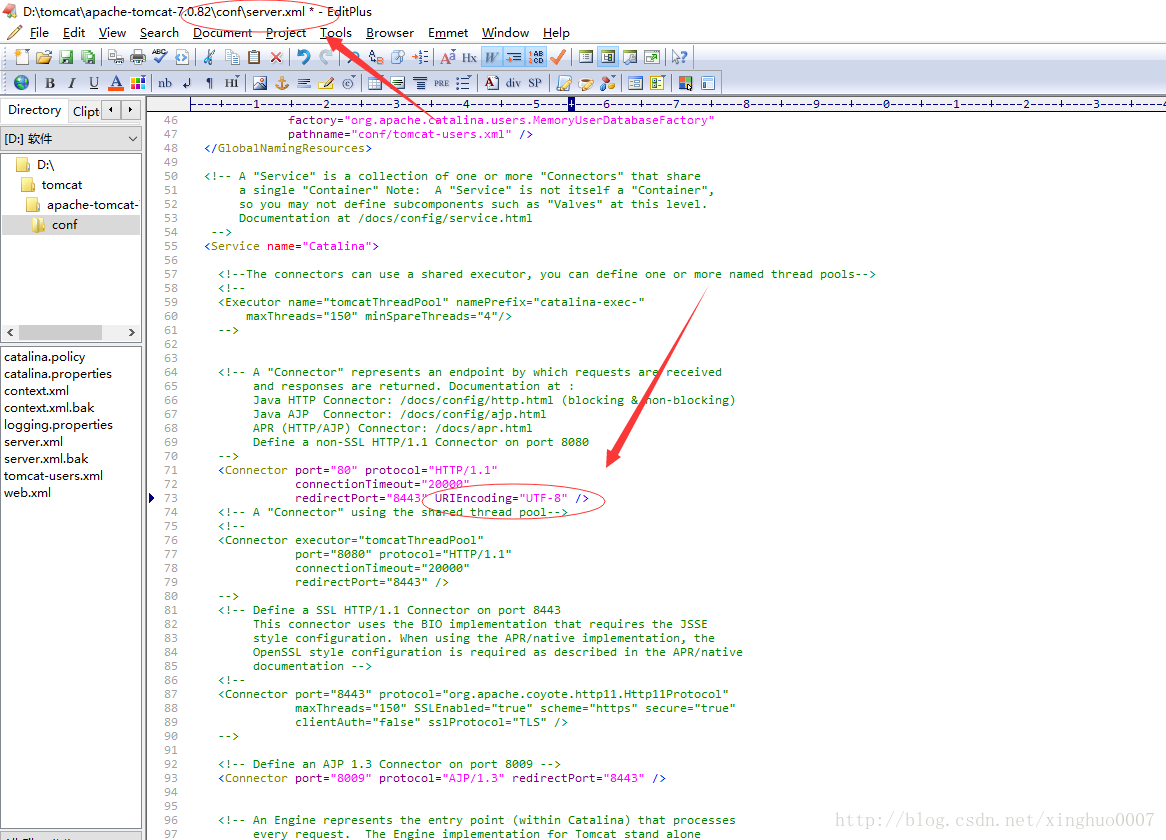Click the Go to Line icon
The image size is (1166, 840).
pos(420,57)
